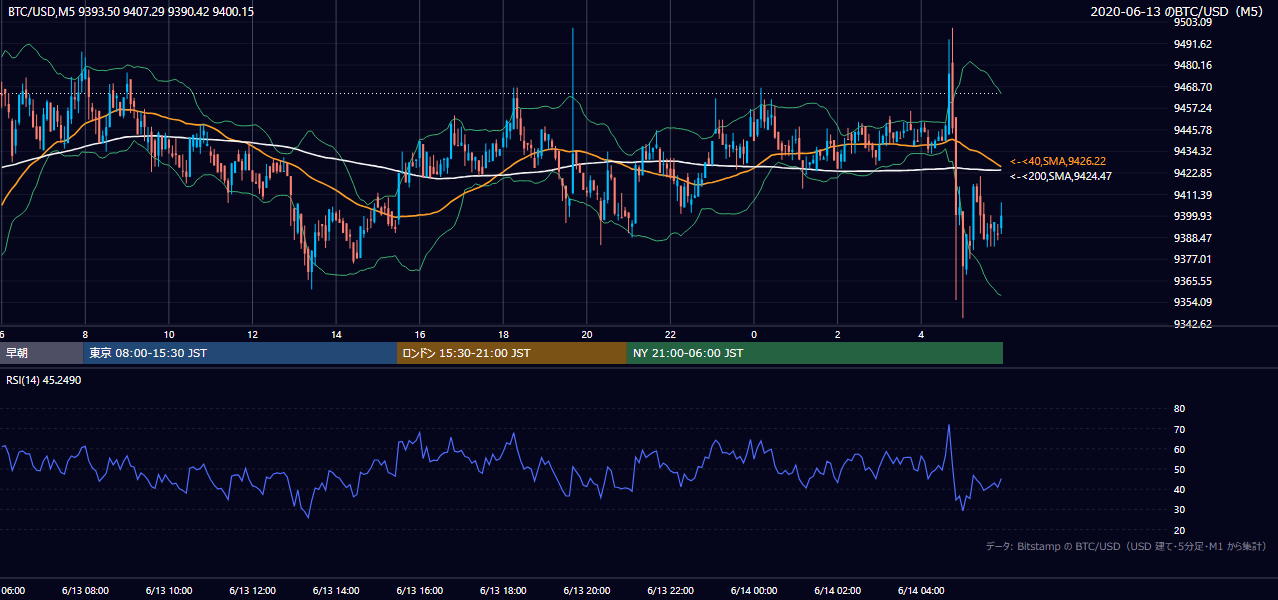Click the RSI(14) 45.2490 indicator label

click(x=44, y=381)
